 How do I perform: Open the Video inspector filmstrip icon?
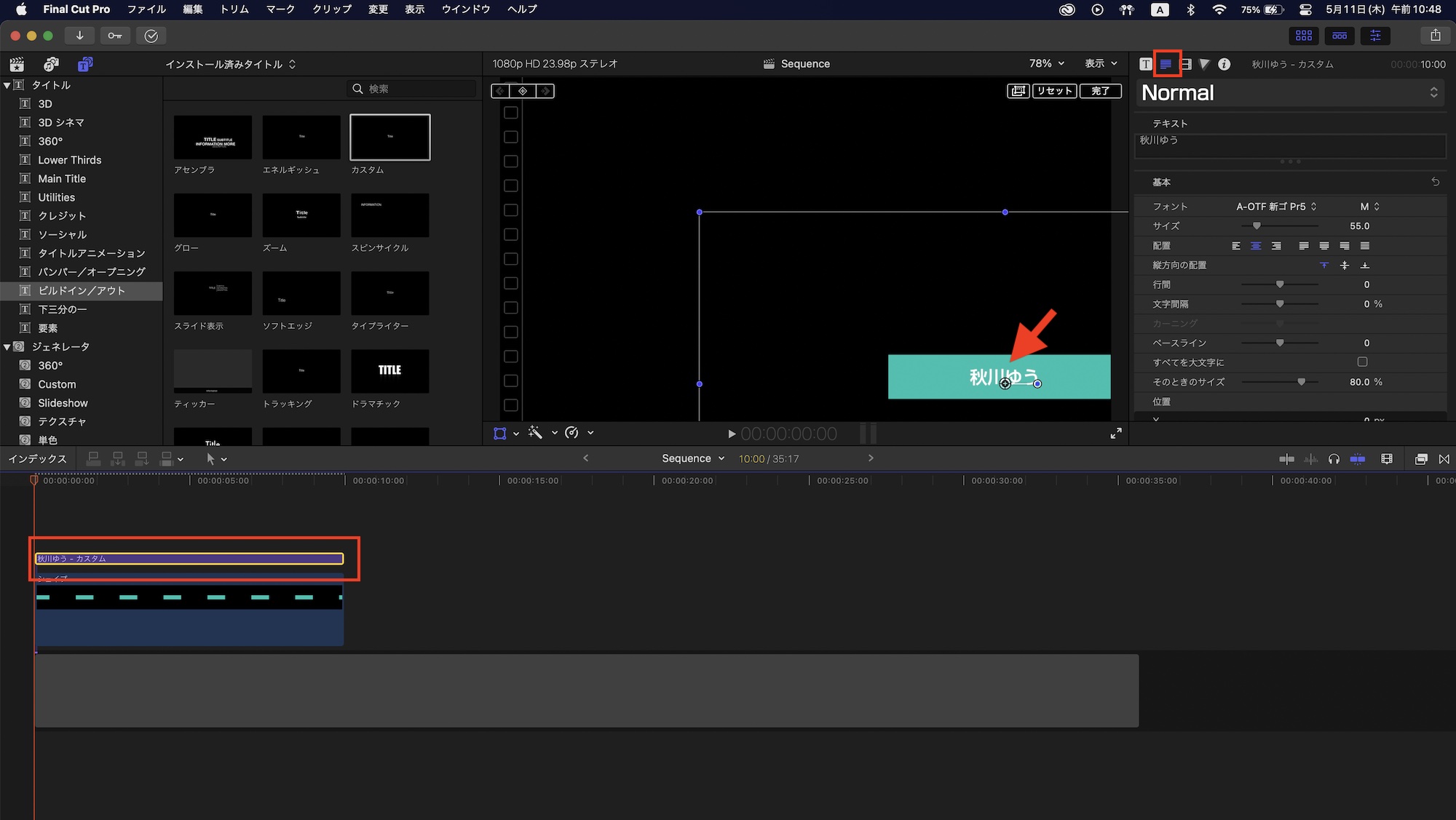coord(1186,64)
